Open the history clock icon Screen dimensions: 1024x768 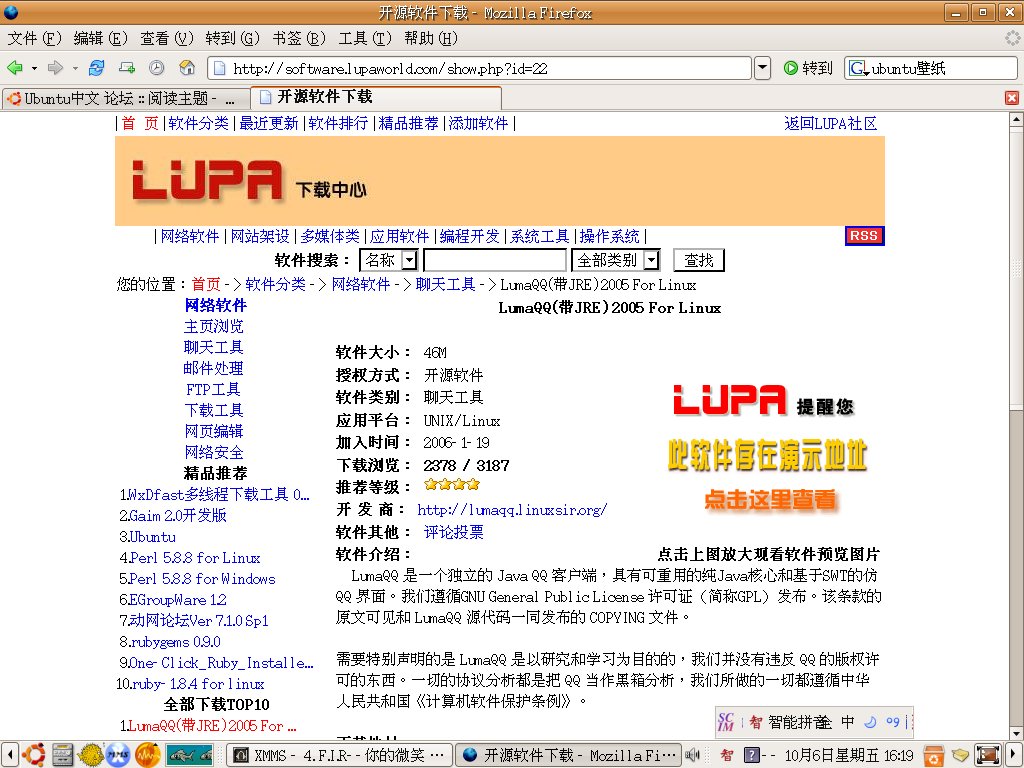click(x=157, y=68)
